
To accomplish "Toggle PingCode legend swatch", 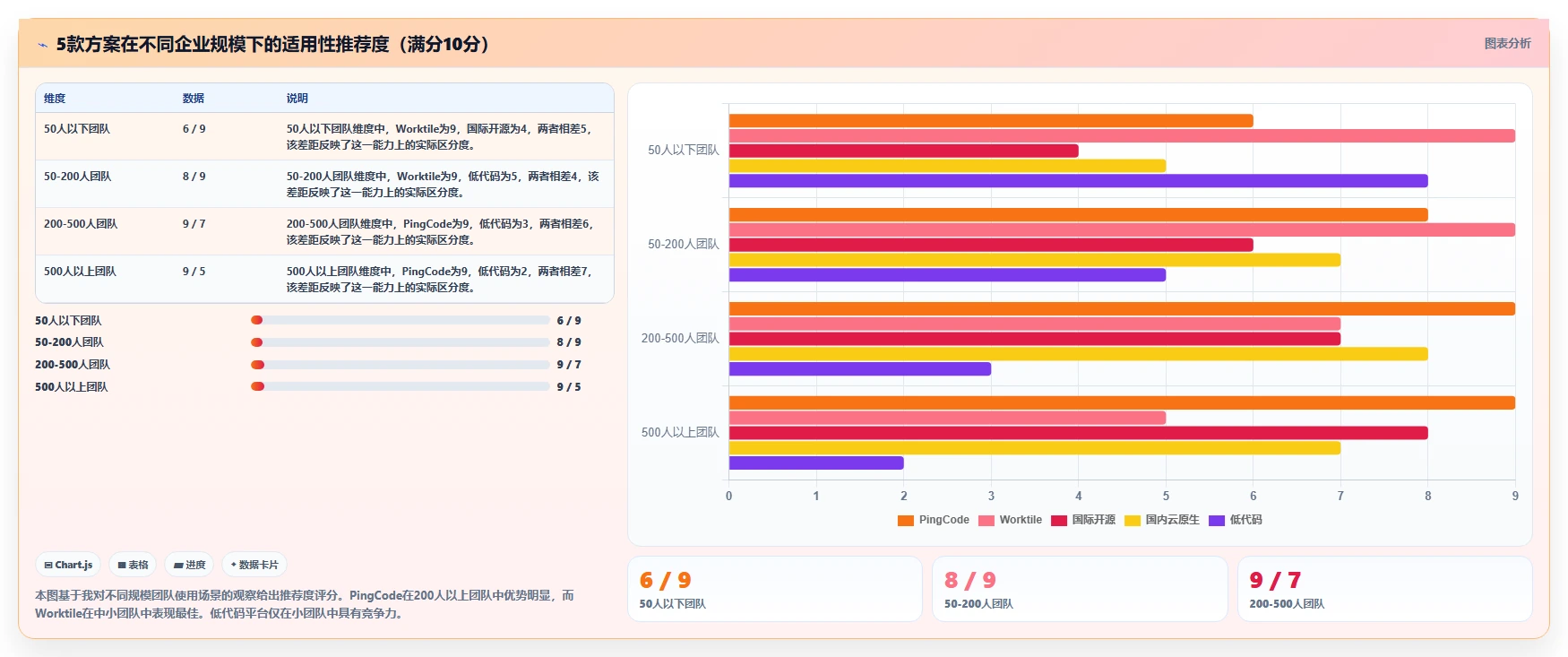I will pyautogui.click(x=906, y=520).
